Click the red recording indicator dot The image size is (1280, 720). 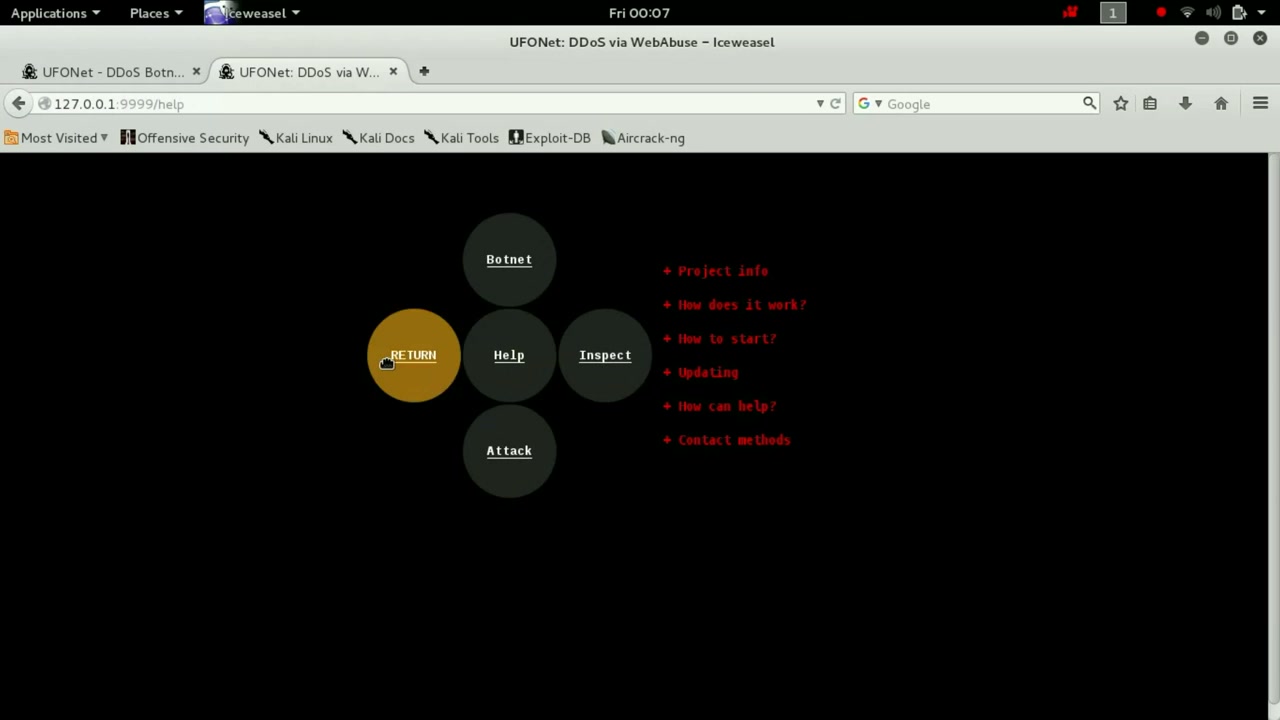[1161, 13]
